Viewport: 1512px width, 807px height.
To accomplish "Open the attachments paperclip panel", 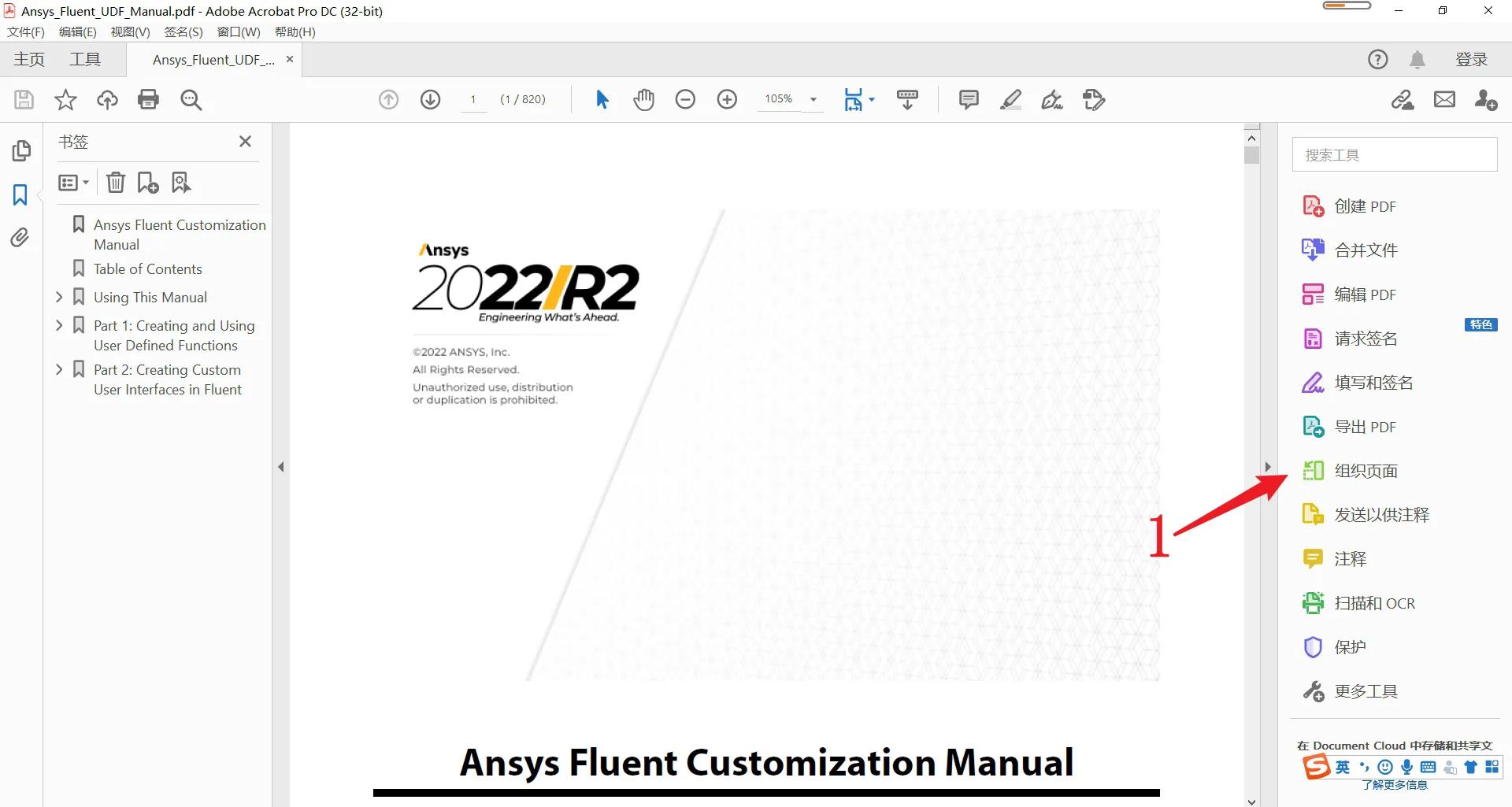I will [20, 237].
